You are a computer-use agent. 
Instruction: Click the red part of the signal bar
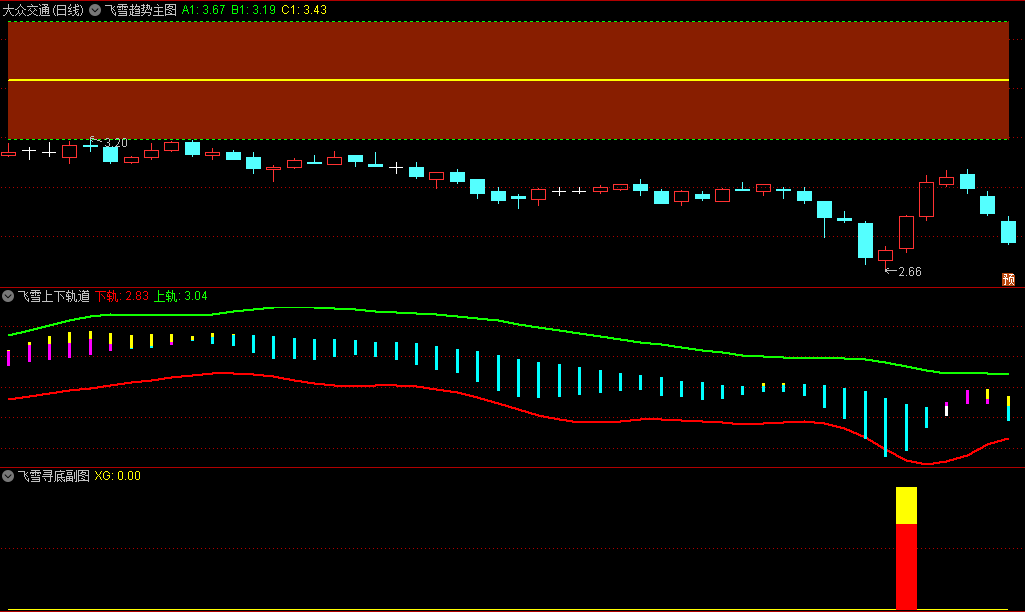[906, 567]
